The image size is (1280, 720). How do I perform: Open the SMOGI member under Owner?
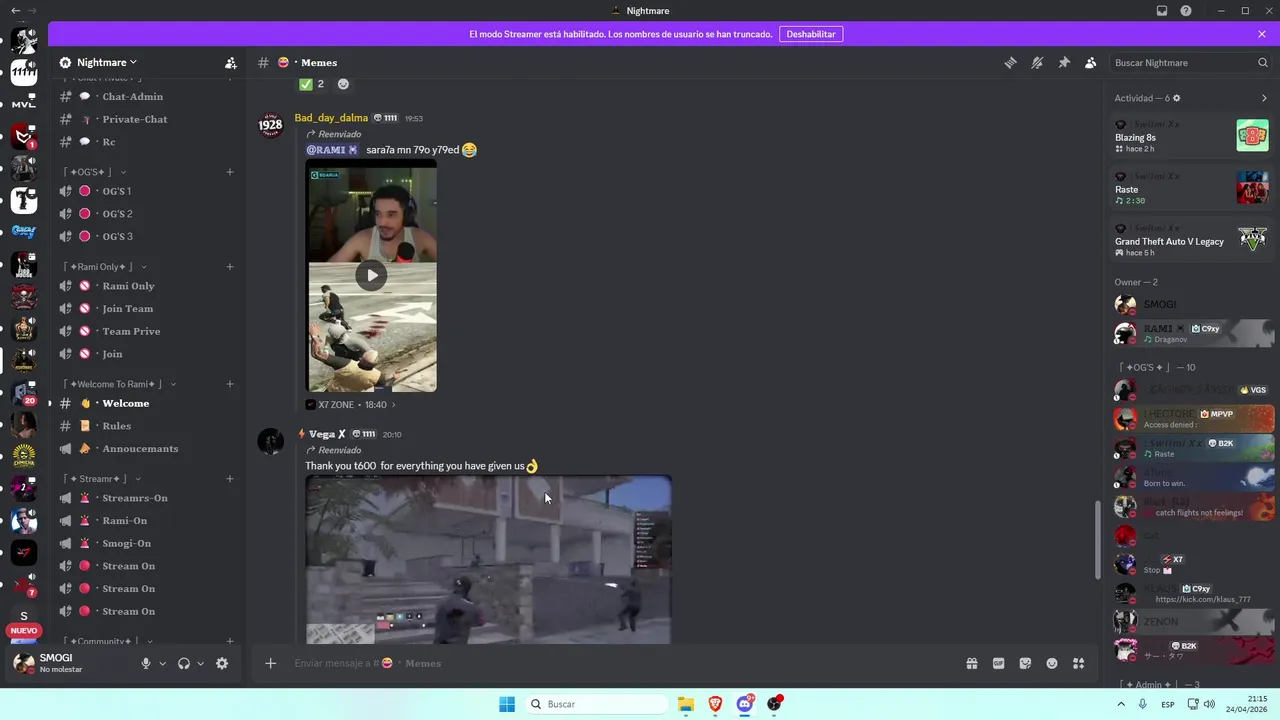(1191, 304)
